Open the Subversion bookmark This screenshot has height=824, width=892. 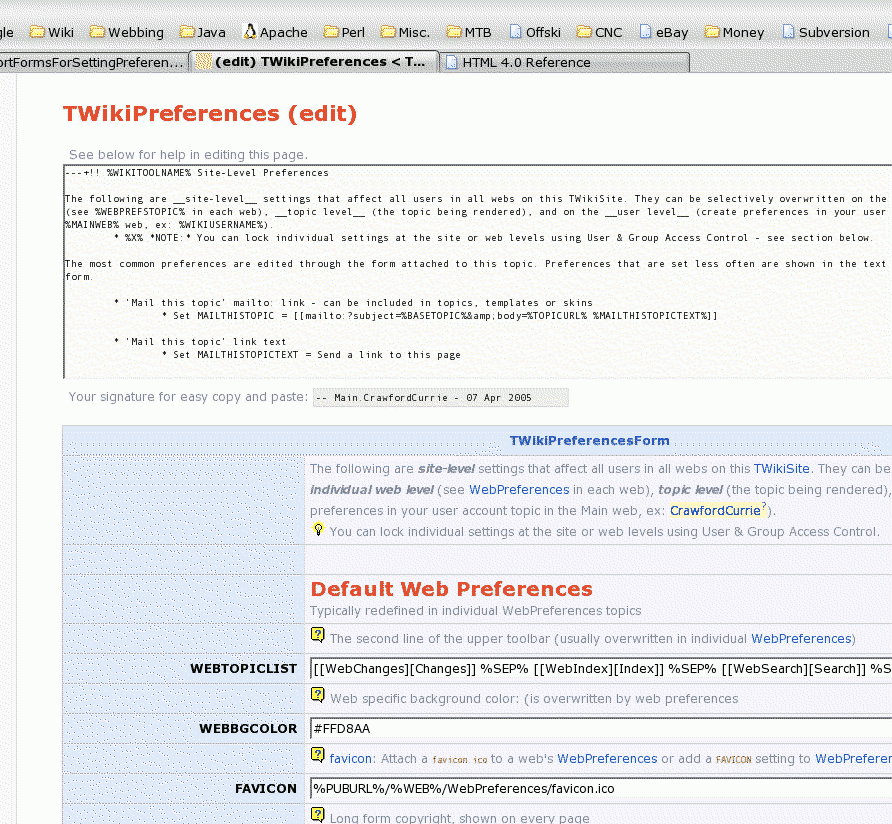pyautogui.click(x=825, y=32)
